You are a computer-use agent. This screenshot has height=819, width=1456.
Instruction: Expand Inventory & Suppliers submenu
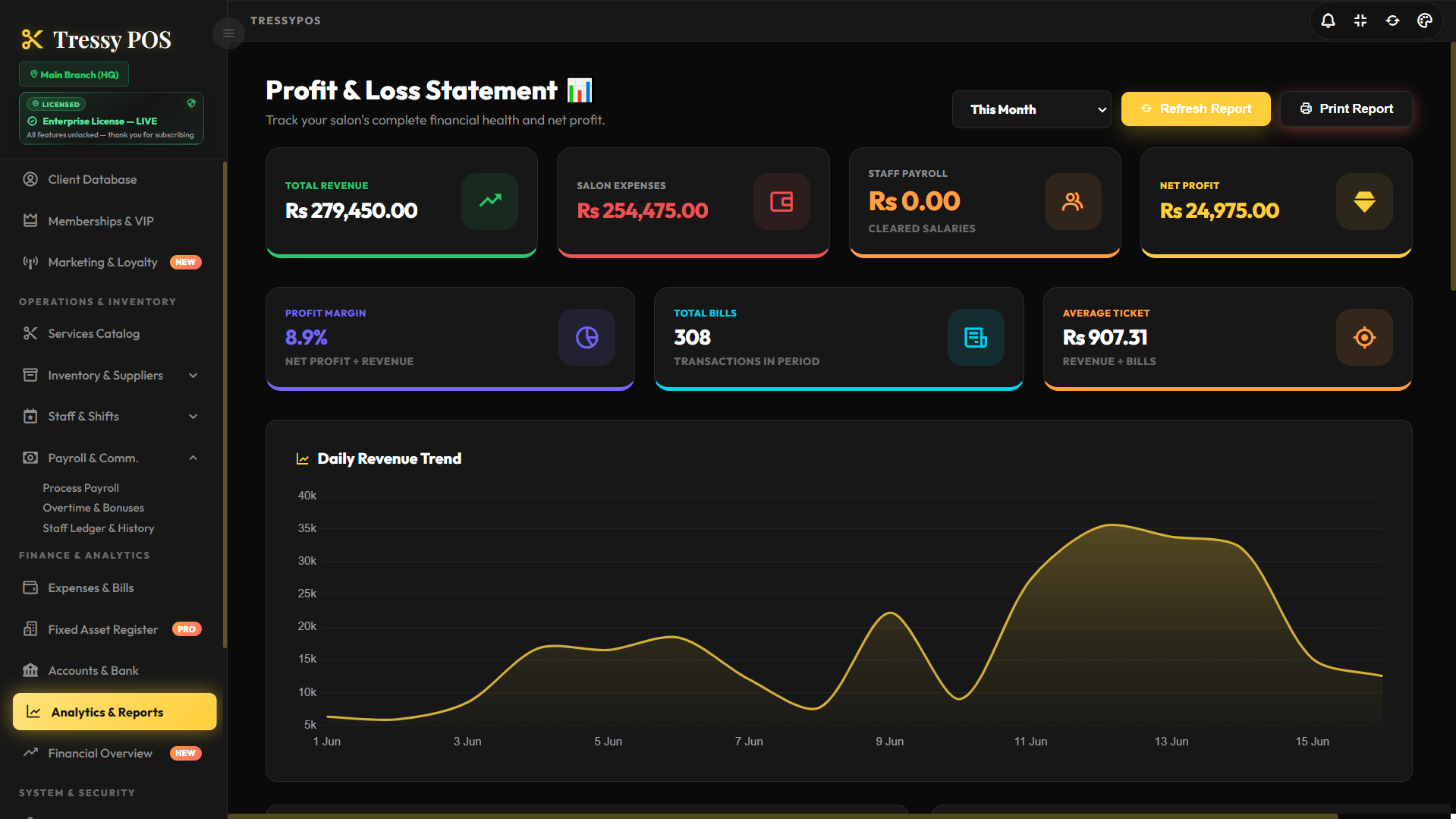(193, 375)
